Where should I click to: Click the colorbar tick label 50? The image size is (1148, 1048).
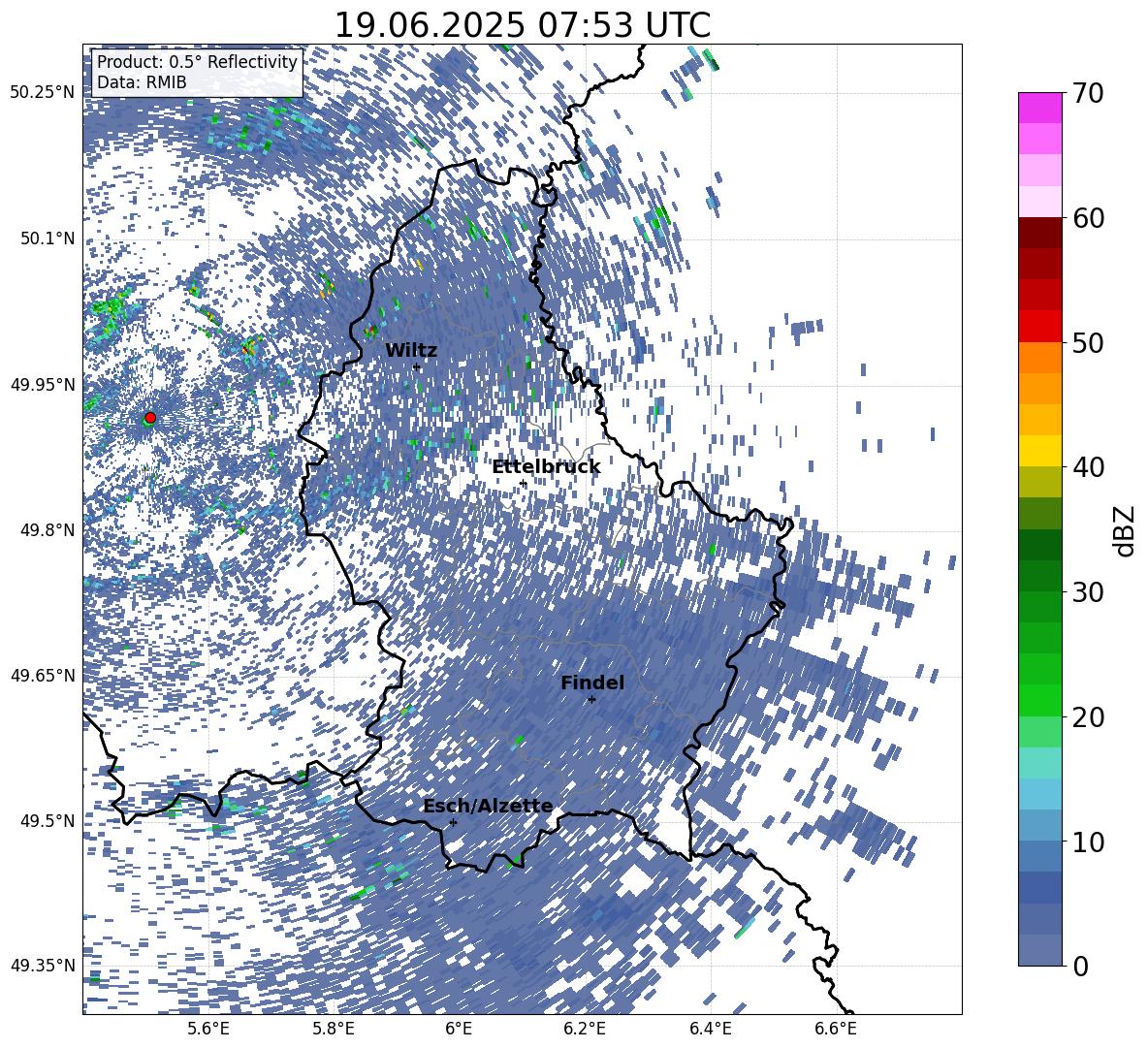(1088, 343)
